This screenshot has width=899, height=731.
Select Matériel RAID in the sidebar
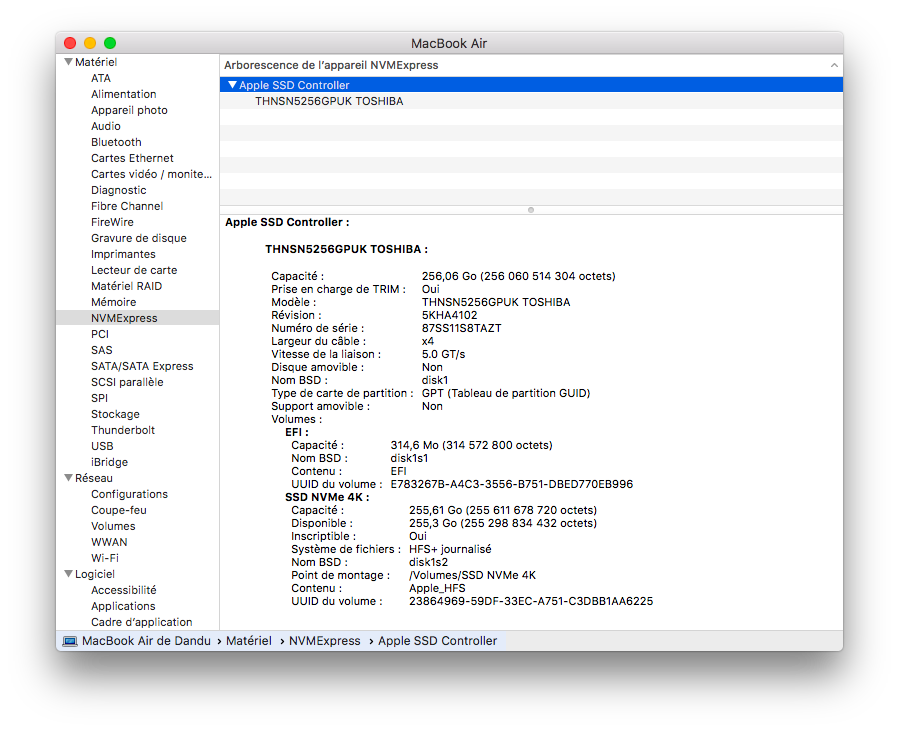[x=126, y=287]
